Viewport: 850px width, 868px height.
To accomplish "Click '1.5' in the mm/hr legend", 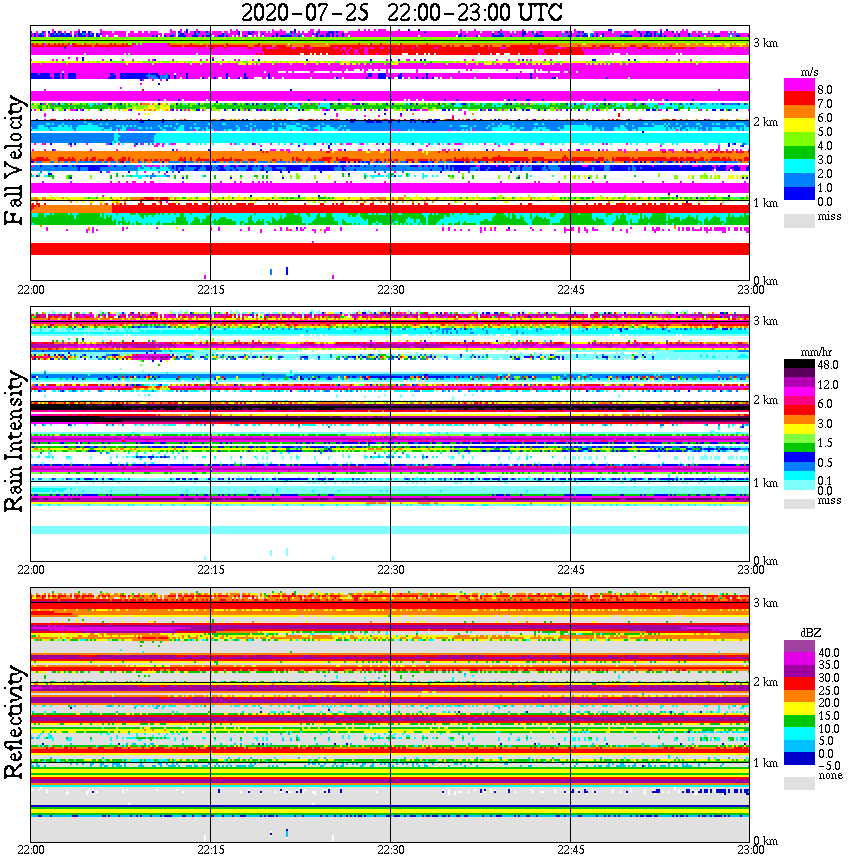I will [x=825, y=442].
